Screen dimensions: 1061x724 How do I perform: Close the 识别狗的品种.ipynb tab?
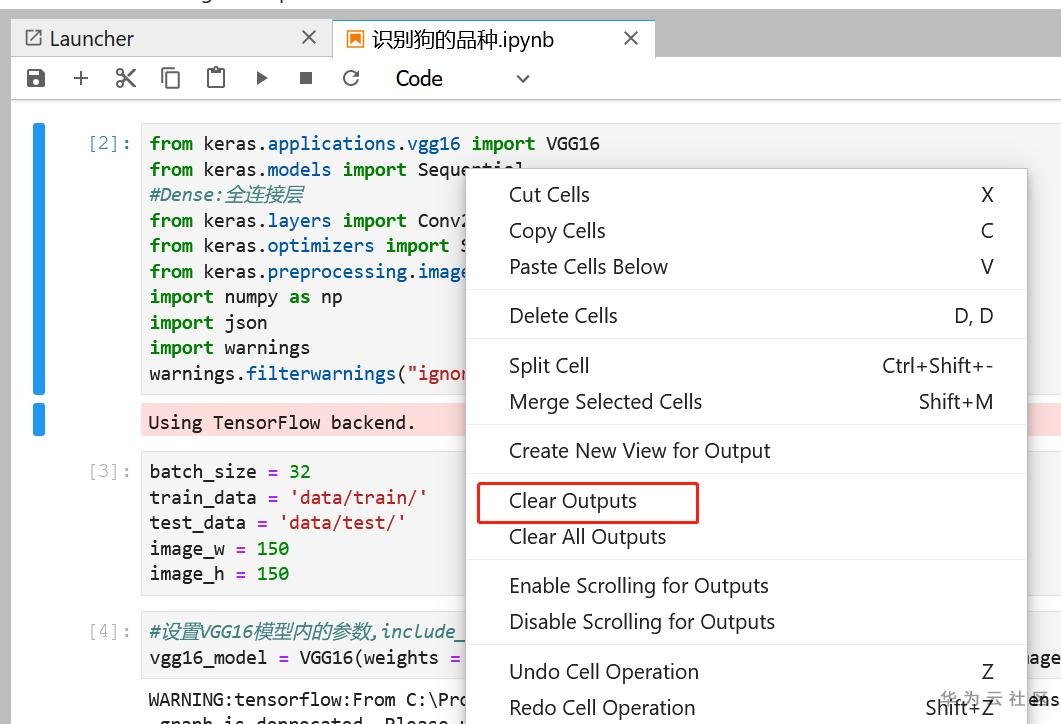tap(631, 38)
